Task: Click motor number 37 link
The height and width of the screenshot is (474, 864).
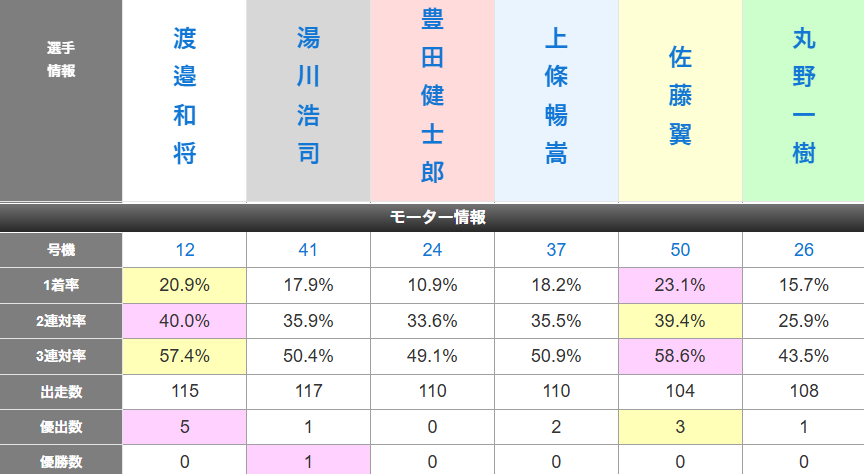Action: pyautogui.click(x=557, y=250)
